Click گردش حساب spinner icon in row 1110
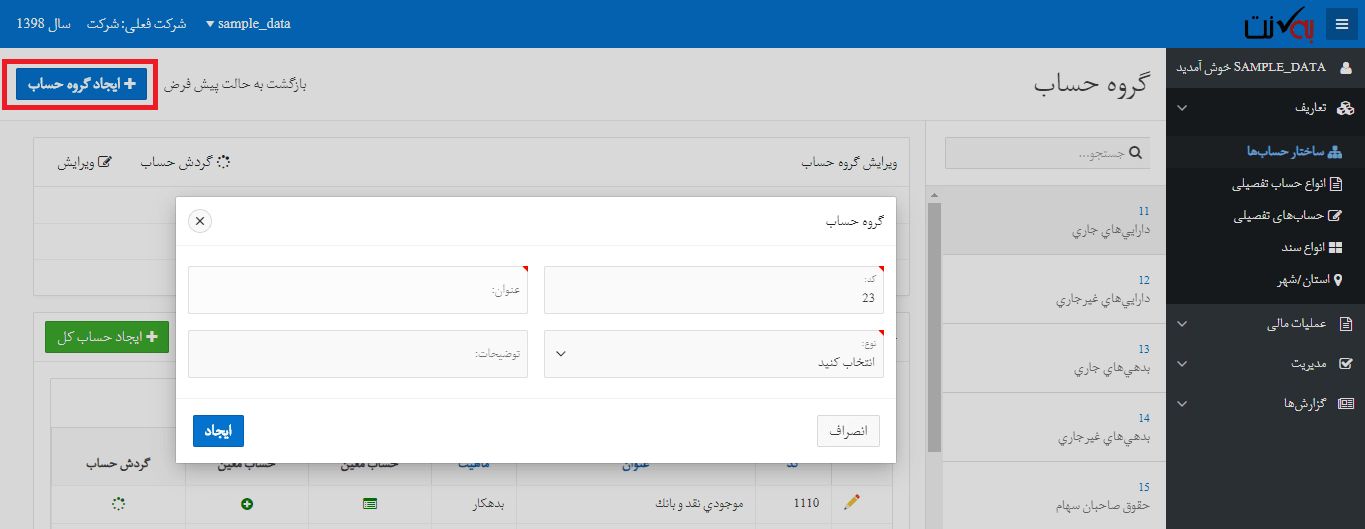1365x529 pixels. pyautogui.click(x=118, y=504)
